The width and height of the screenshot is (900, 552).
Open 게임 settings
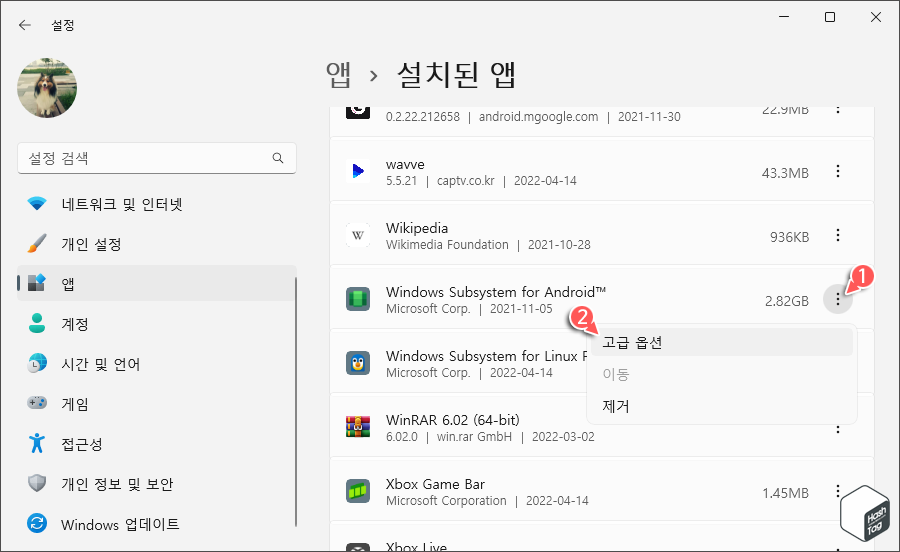coord(157,404)
